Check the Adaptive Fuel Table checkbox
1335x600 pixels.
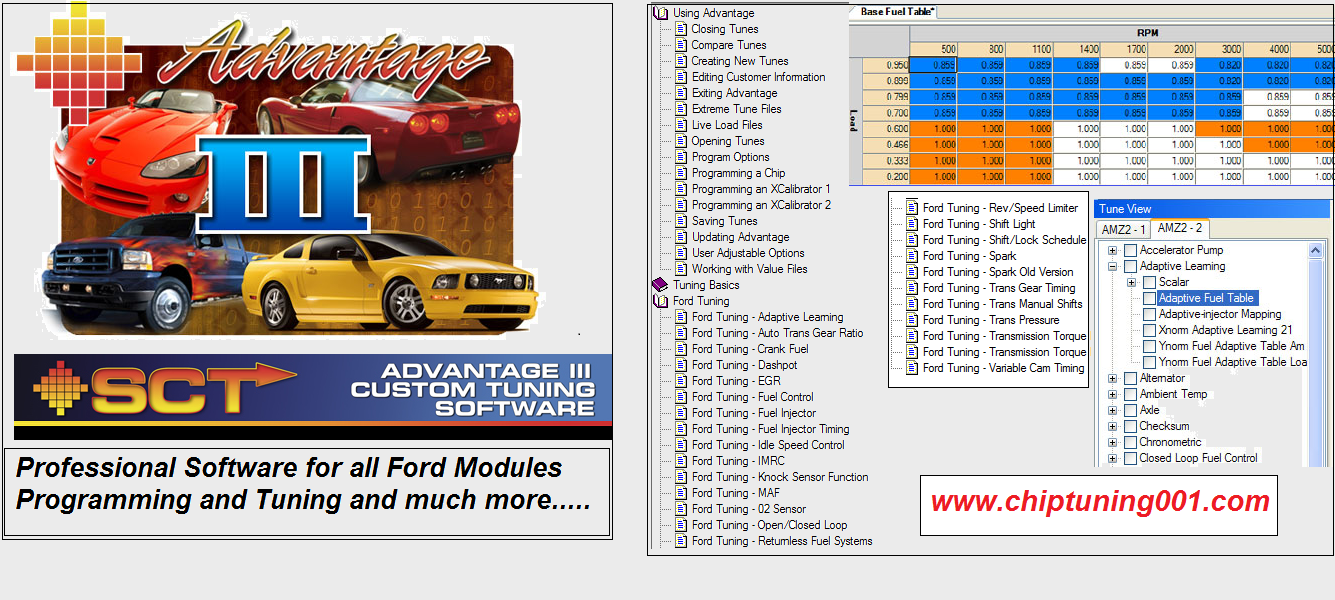coord(1149,298)
